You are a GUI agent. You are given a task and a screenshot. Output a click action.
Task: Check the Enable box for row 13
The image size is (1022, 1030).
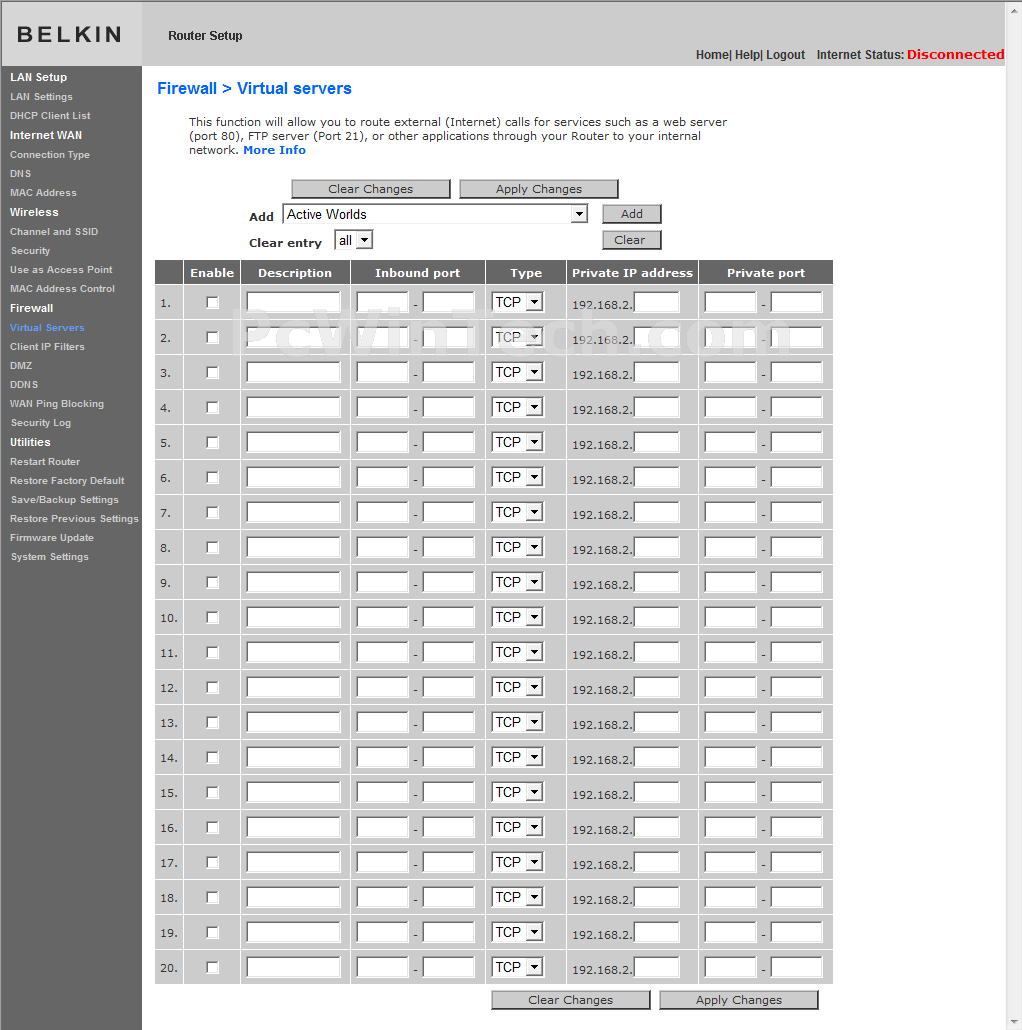pyautogui.click(x=212, y=723)
